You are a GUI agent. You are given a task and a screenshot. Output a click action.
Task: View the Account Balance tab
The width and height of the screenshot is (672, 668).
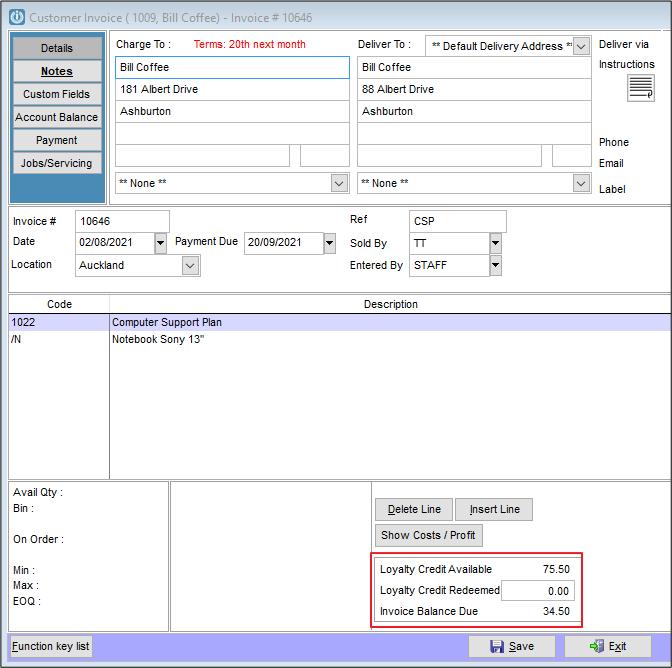(57, 117)
